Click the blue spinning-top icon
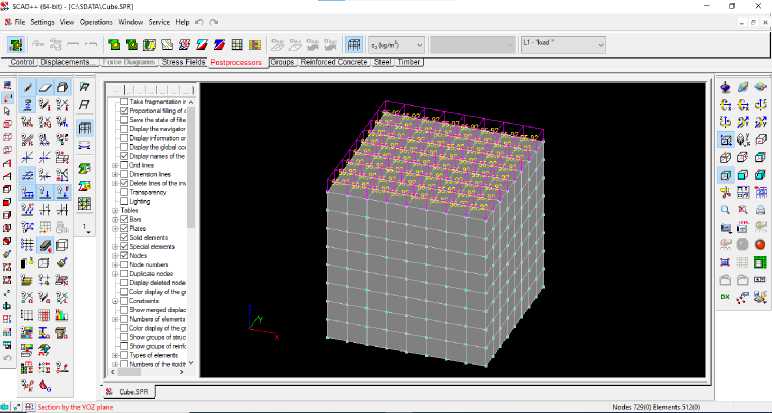The width and height of the screenshot is (772, 413). (725, 88)
